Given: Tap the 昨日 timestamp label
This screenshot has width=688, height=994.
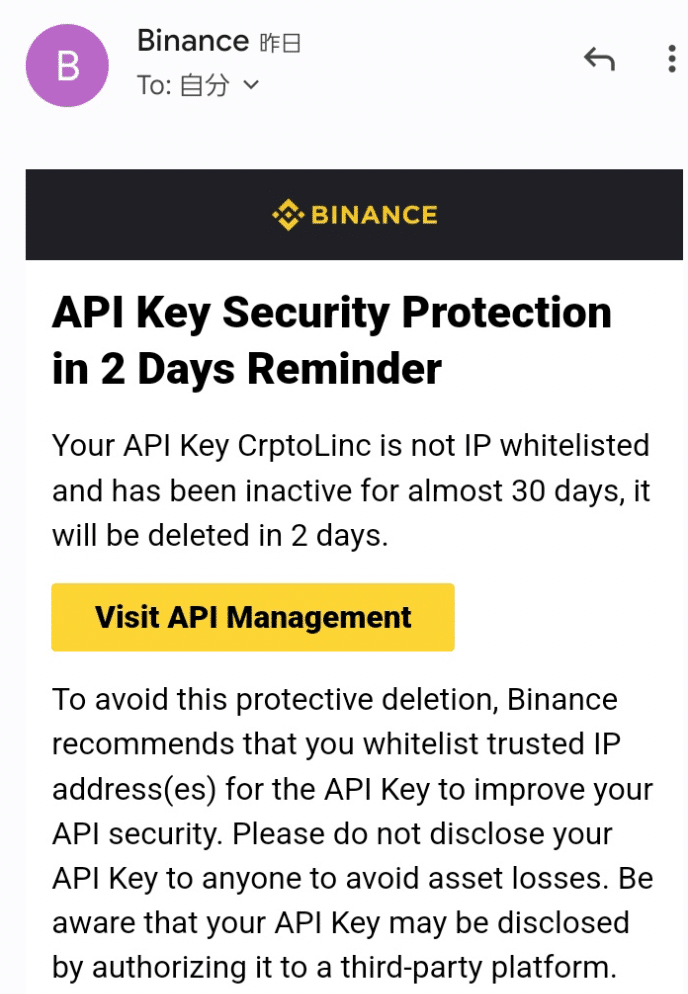Looking at the screenshot, I should [280, 43].
